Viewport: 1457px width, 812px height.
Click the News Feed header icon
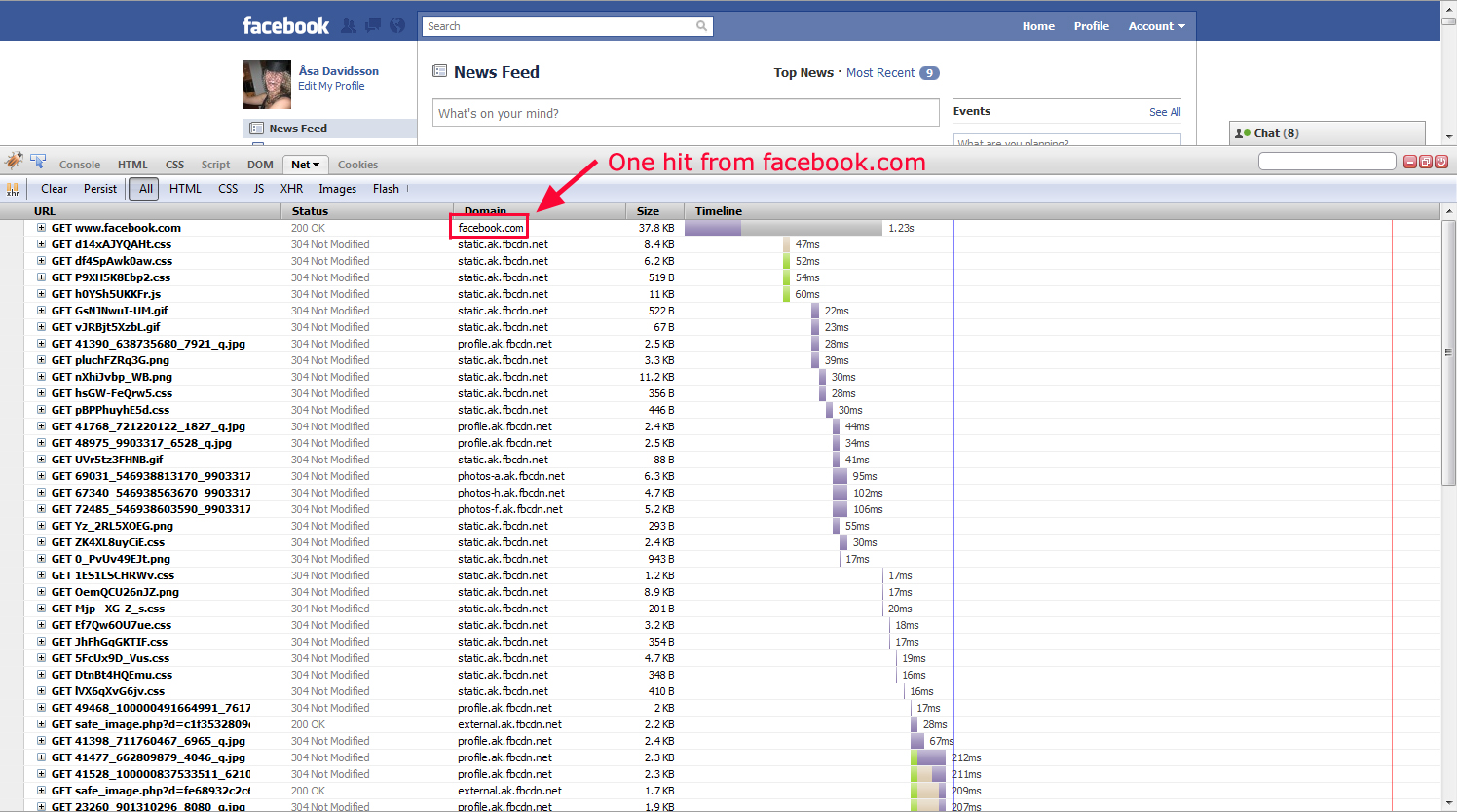439,71
